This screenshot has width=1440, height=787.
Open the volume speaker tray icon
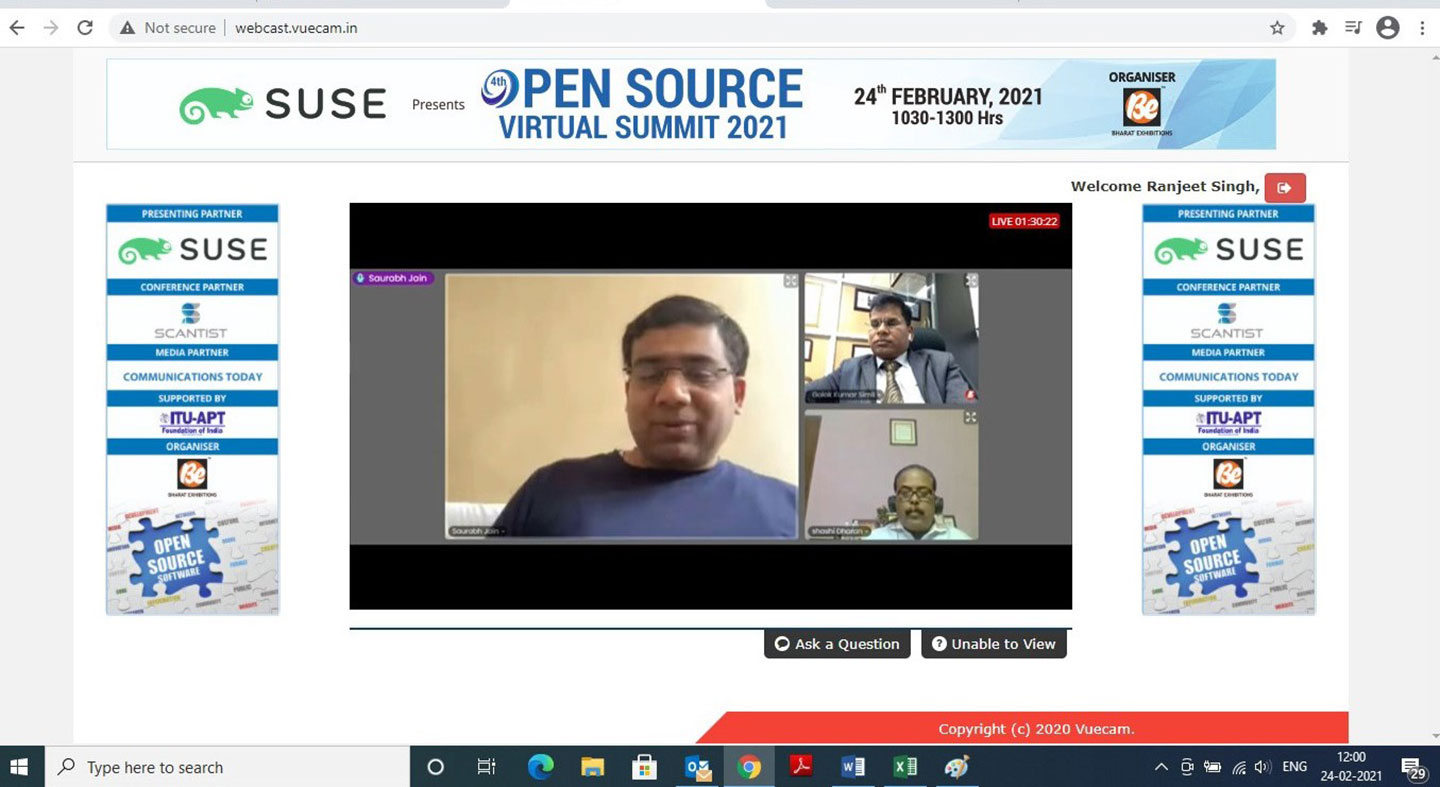[1263, 767]
